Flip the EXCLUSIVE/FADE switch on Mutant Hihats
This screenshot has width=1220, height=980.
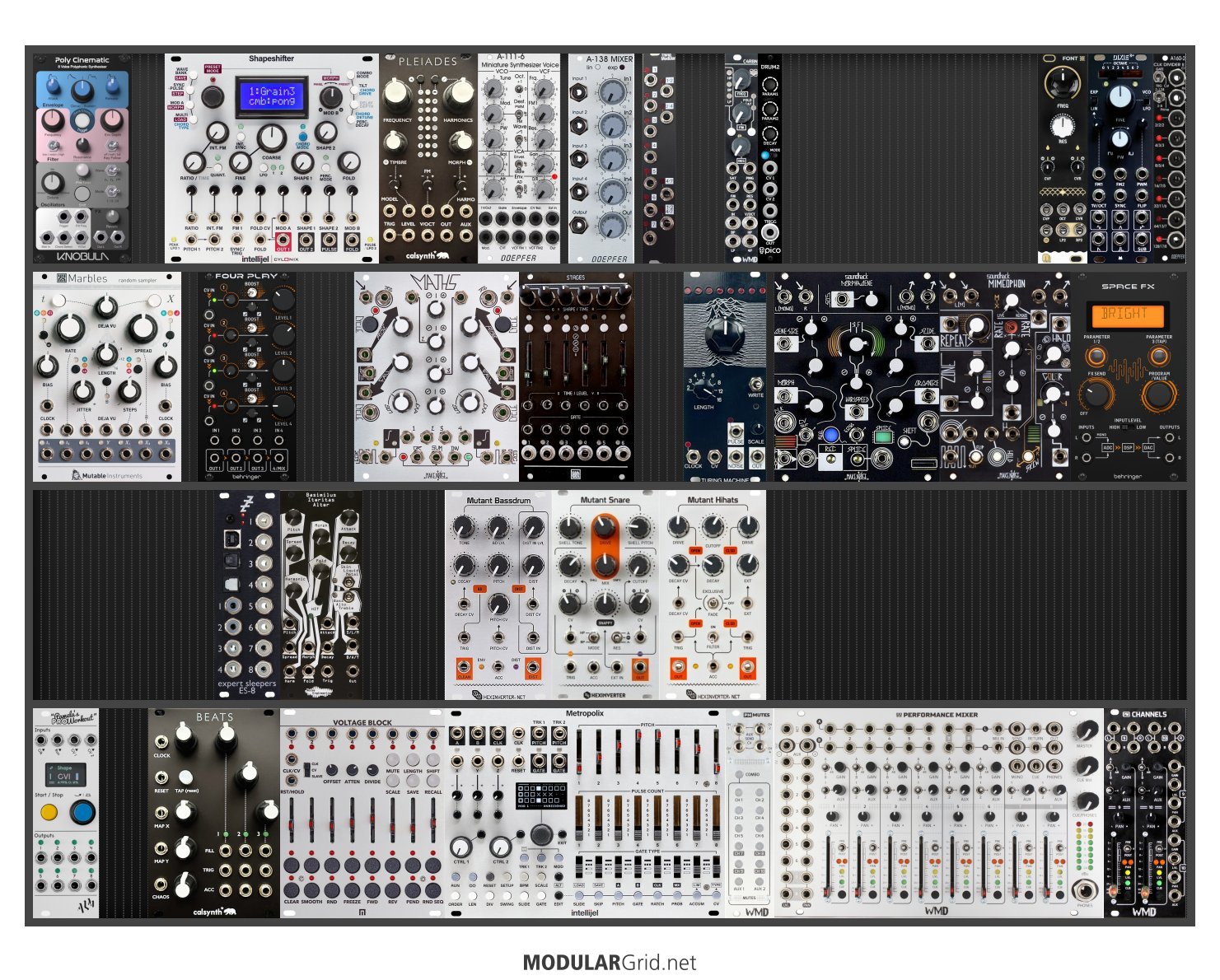point(713,604)
